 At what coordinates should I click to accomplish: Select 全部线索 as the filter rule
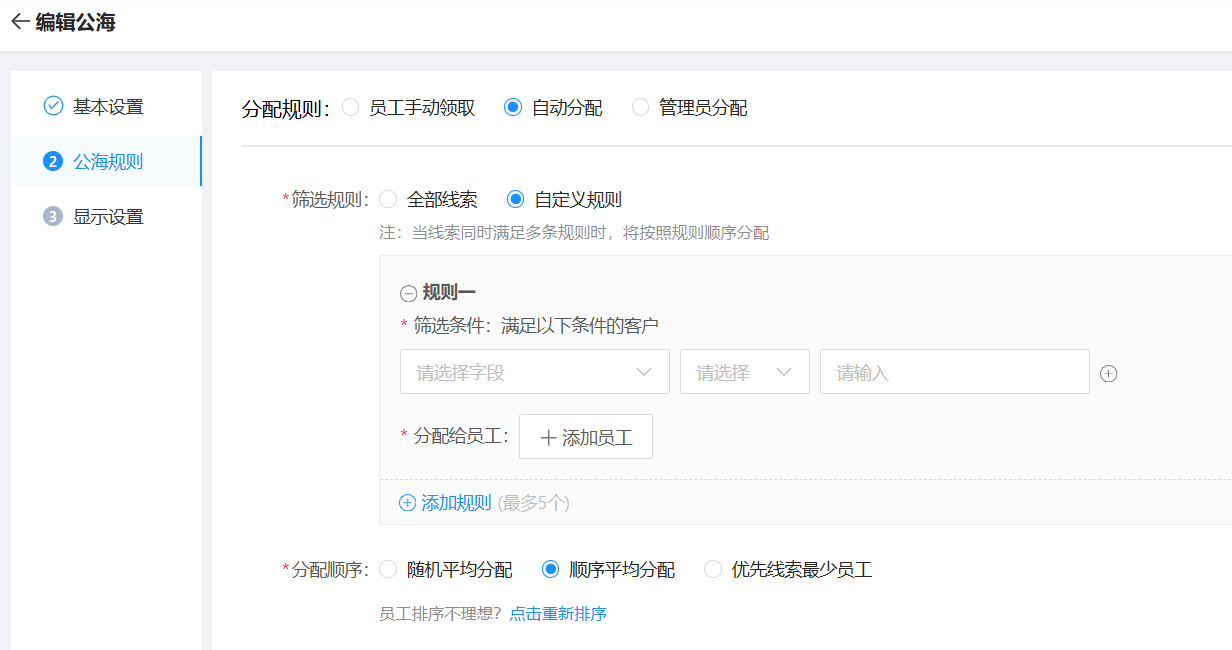388,199
